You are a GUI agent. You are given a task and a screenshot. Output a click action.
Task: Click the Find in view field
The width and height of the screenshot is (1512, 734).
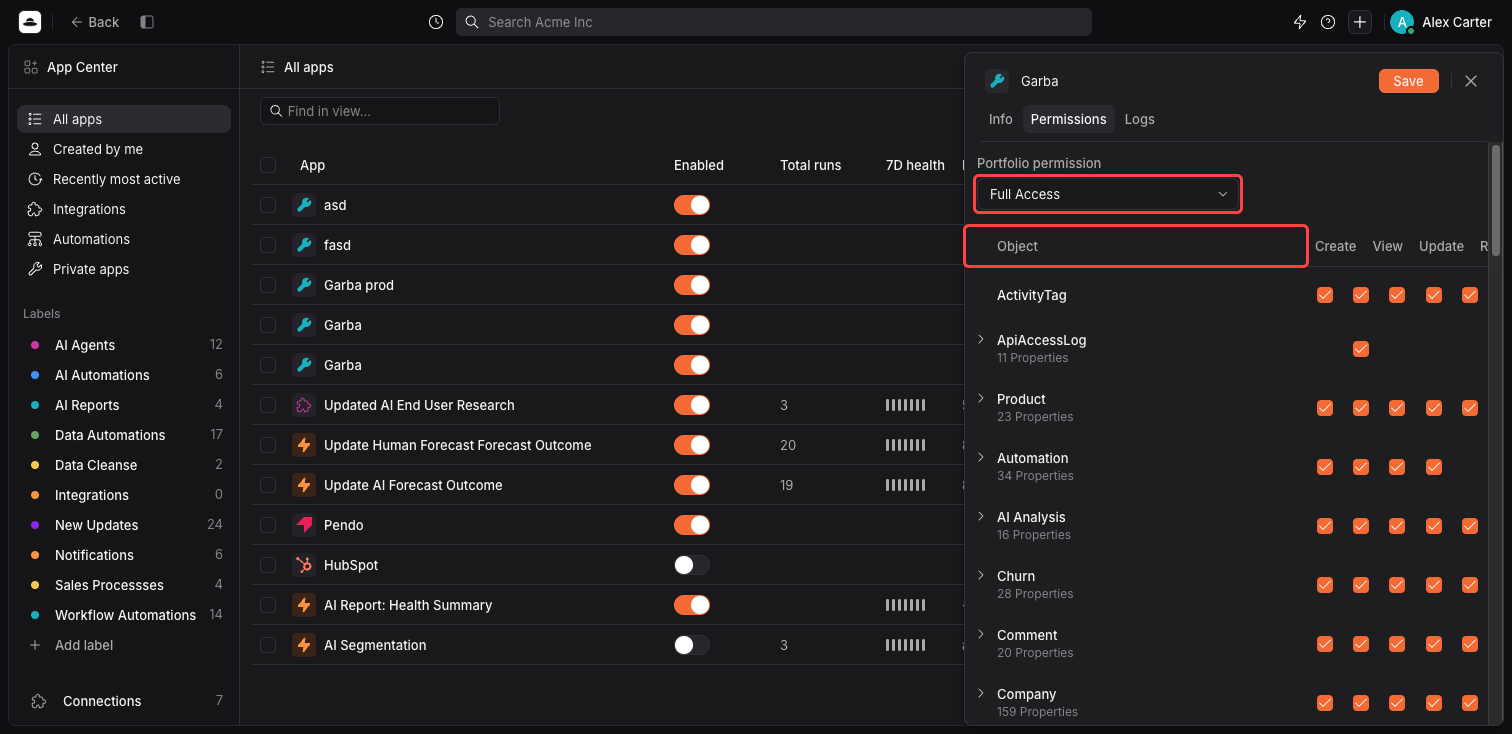pyautogui.click(x=380, y=111)
